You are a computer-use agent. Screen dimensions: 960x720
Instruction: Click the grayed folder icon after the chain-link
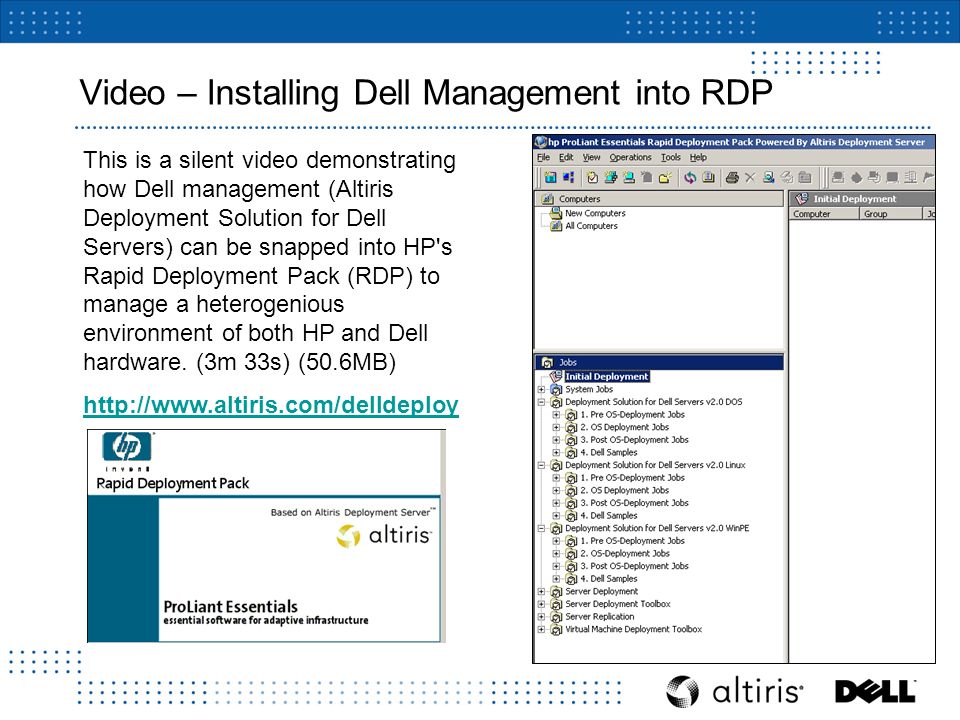805,178
